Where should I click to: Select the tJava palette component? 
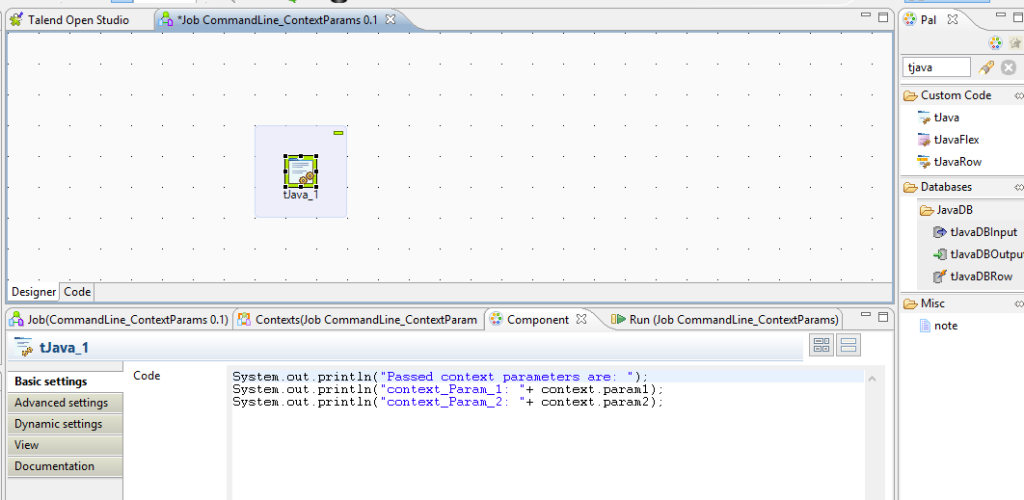[x=939, y=117]
